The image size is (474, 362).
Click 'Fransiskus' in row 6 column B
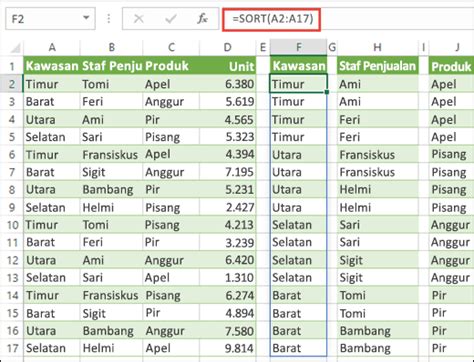111,155
